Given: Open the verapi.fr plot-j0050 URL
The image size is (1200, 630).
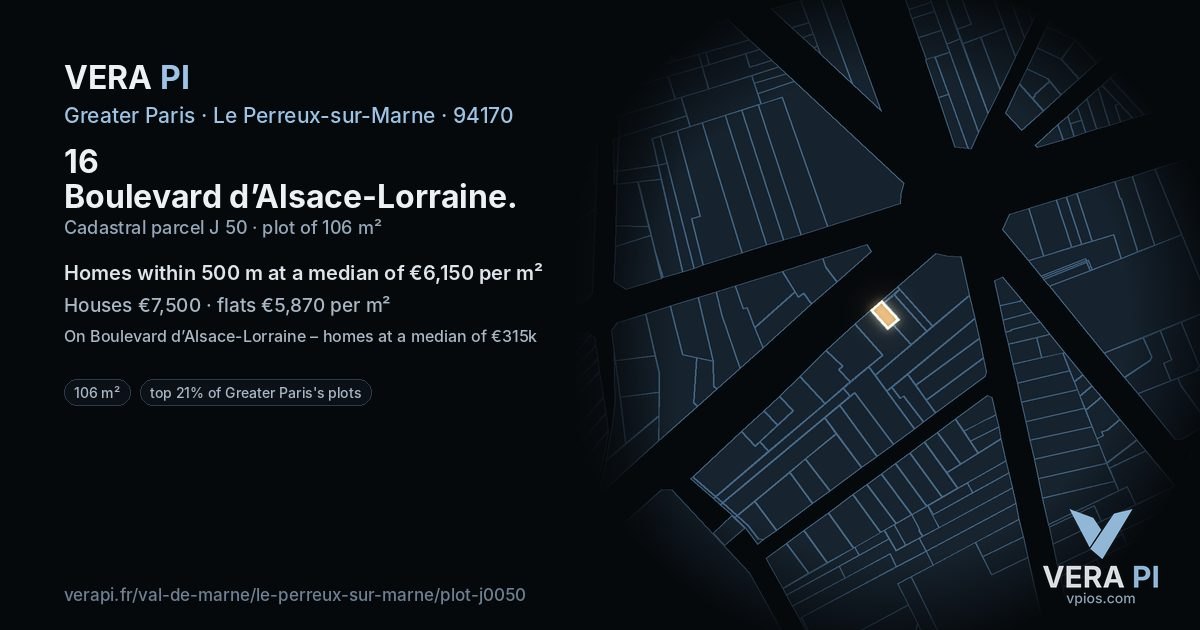Looking at the screenshot, I should 295,594.
